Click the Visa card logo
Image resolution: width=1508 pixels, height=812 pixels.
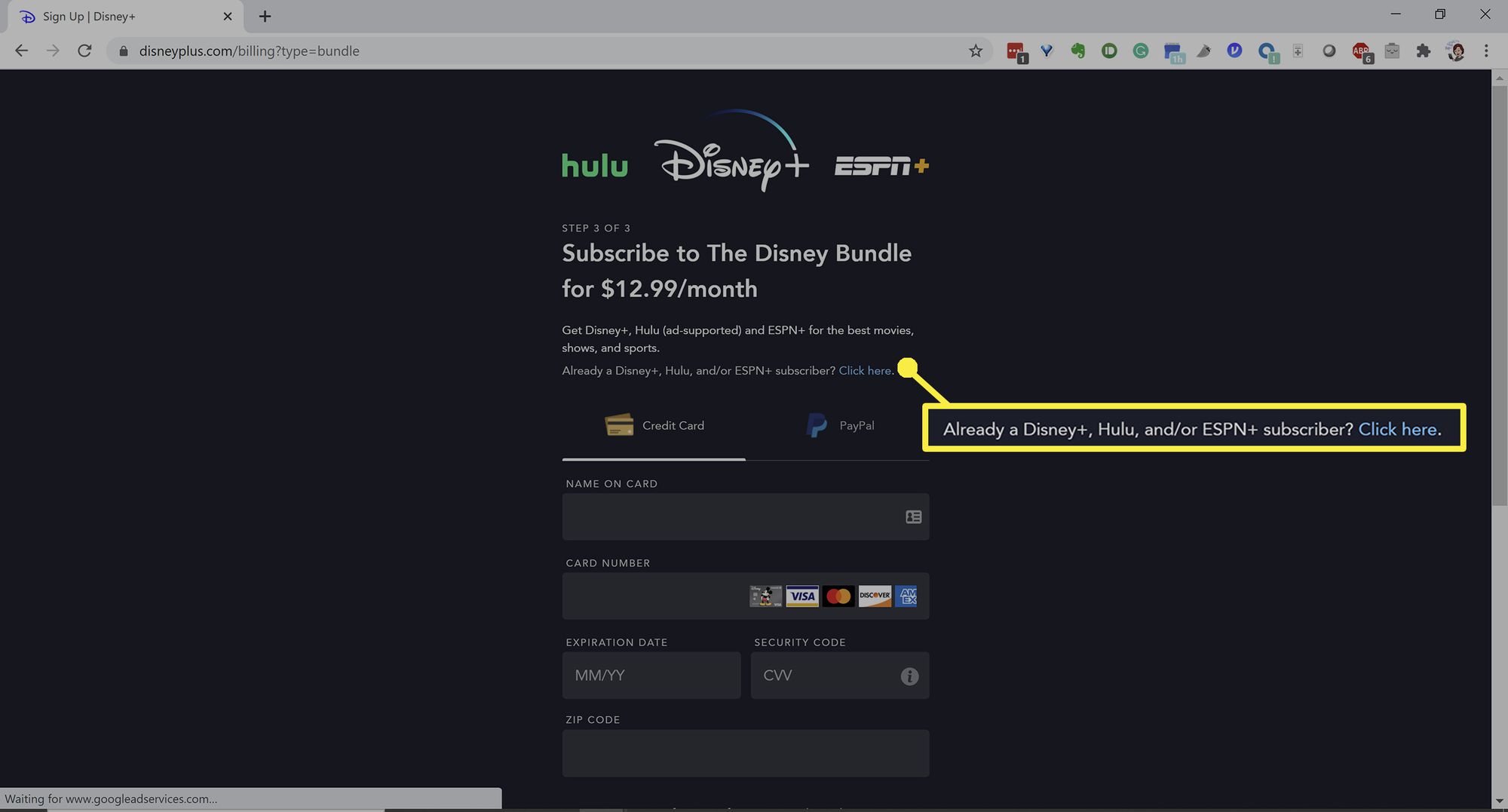coord(802,596)
